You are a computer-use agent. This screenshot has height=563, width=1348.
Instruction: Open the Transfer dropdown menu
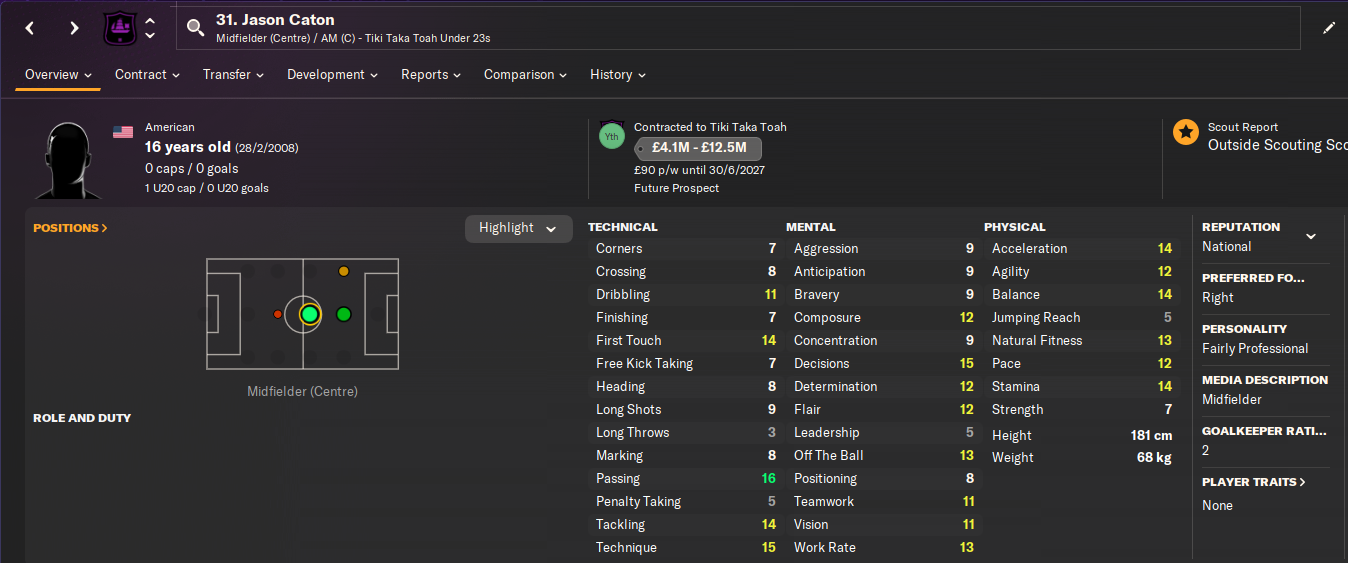[x=233, y=75]
